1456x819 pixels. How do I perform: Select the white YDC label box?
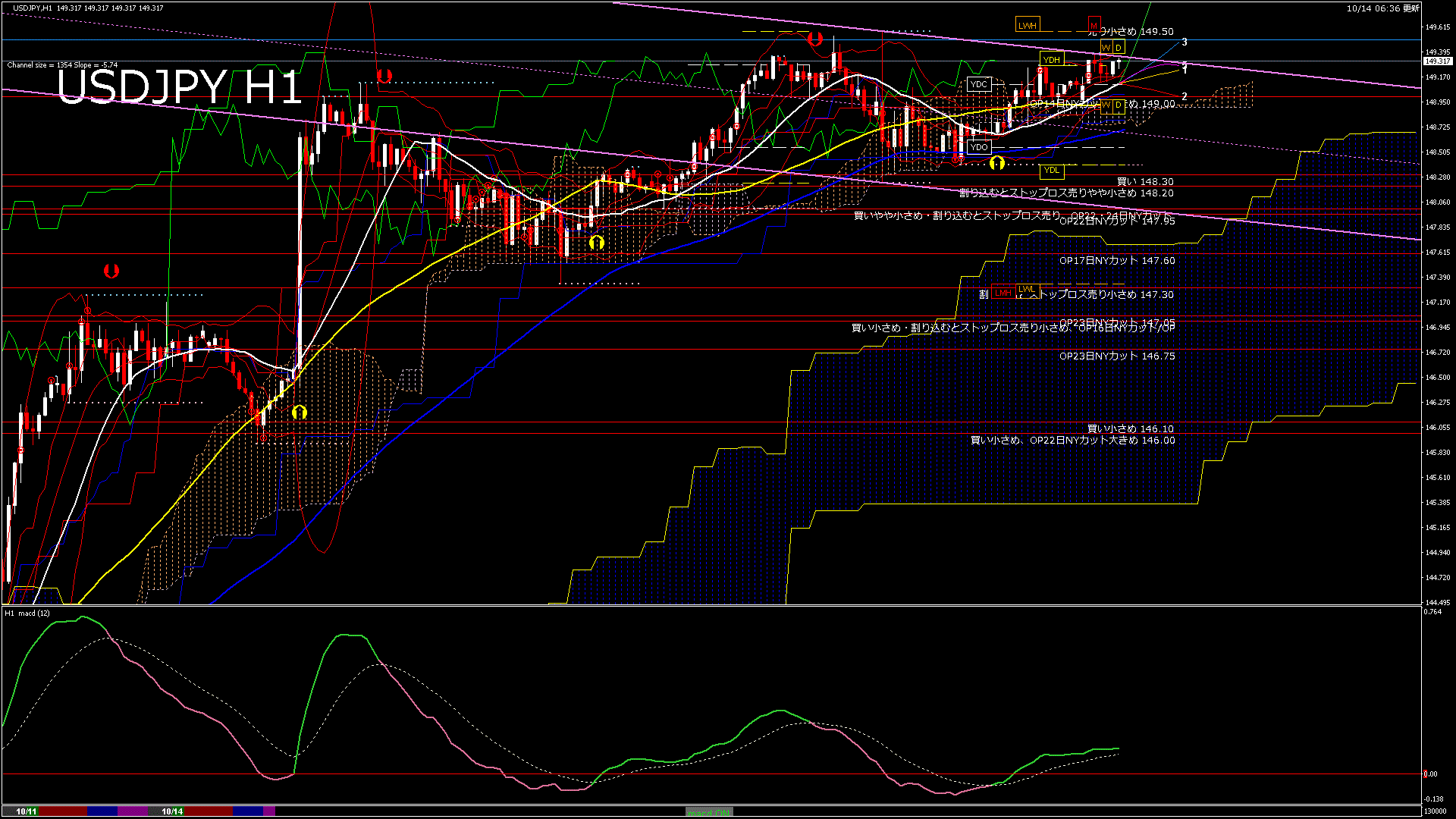tap(979, 84)
